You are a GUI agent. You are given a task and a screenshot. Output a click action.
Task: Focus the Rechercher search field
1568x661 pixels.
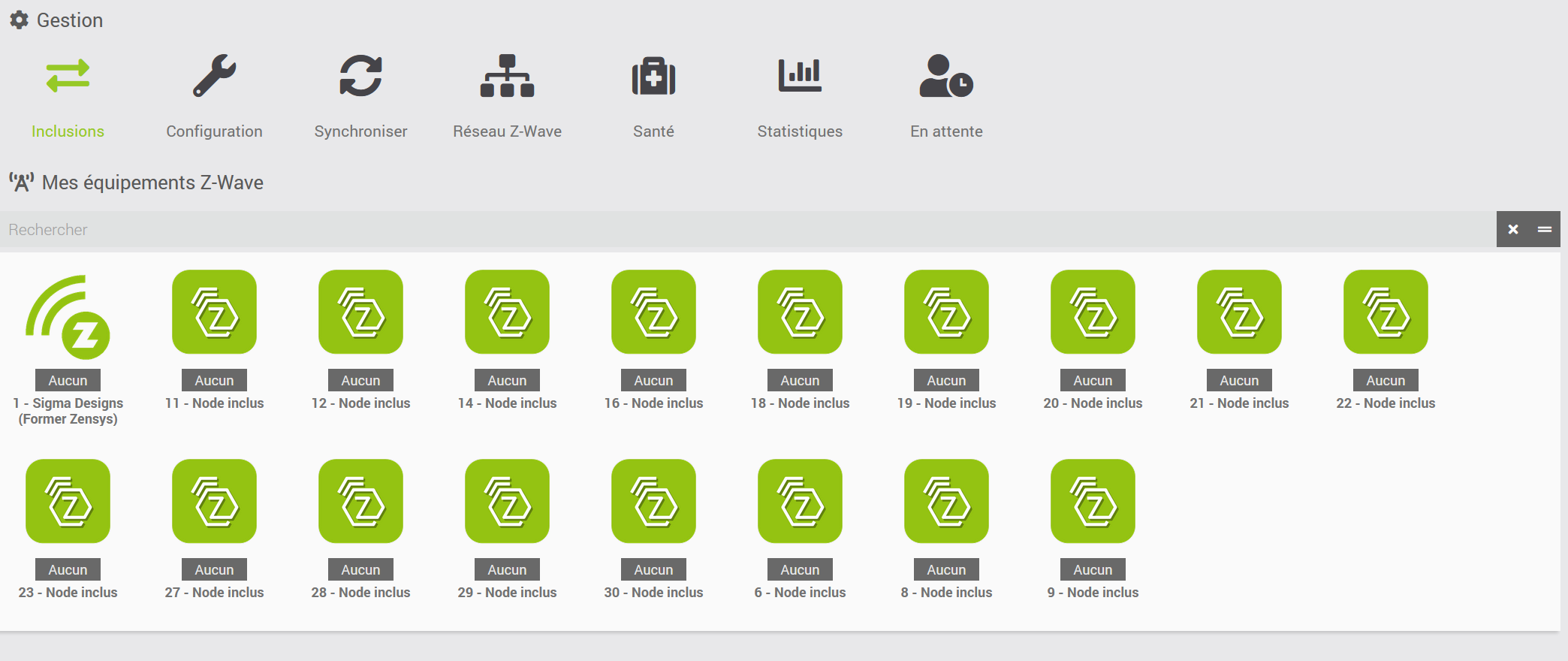click(748, 229)
